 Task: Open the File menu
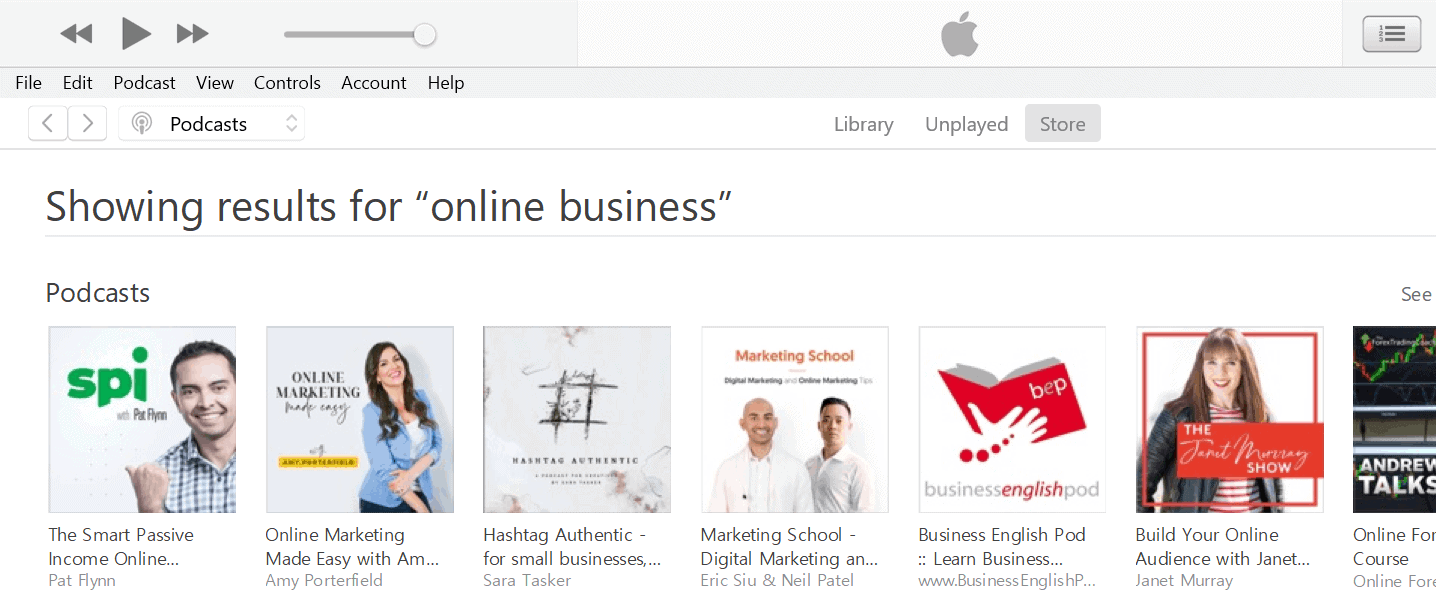point(28,83)
